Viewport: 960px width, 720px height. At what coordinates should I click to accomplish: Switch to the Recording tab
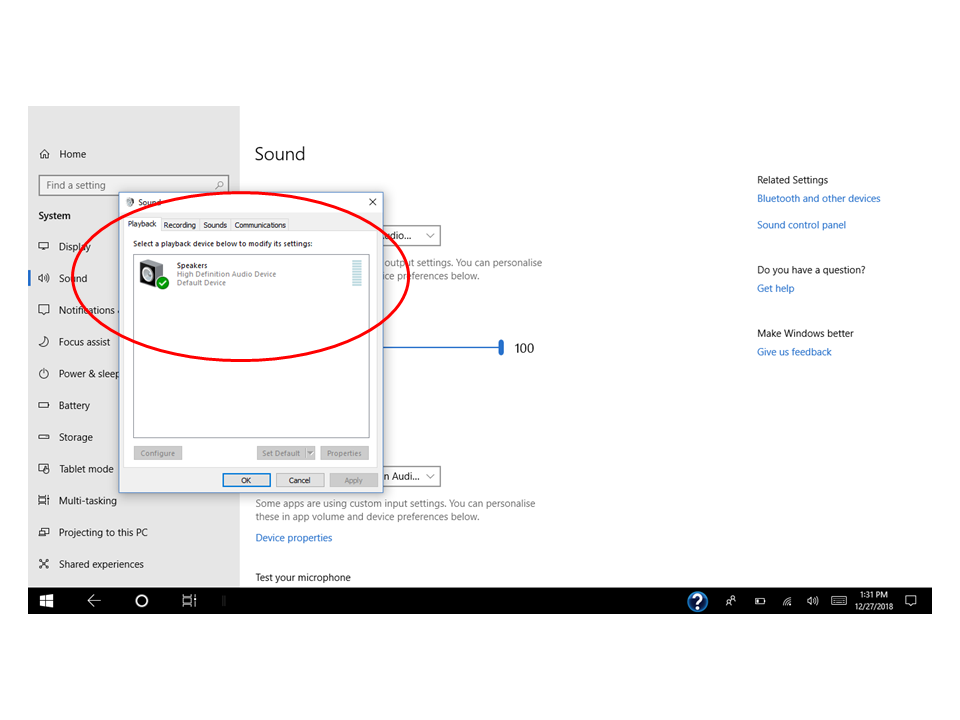tap(179, 225)
